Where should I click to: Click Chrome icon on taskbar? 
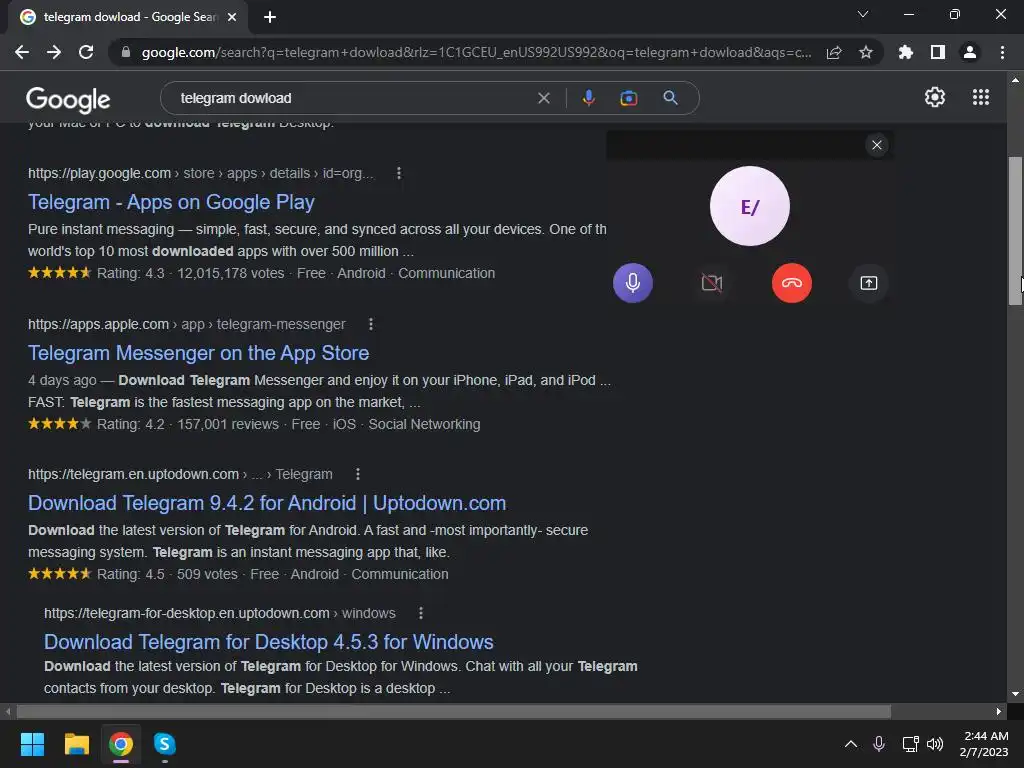121,744
